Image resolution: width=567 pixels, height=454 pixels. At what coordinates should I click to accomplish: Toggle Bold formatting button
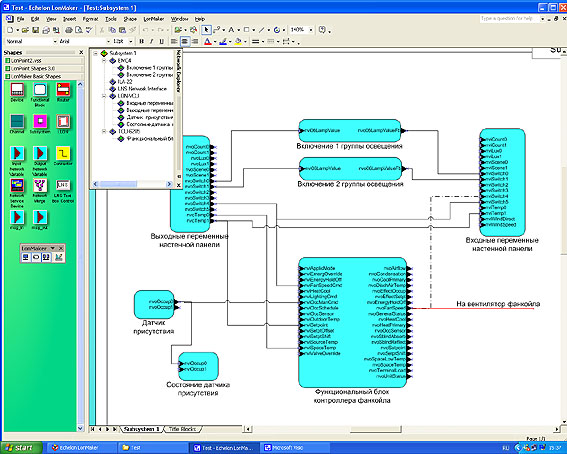pos(142,42)
